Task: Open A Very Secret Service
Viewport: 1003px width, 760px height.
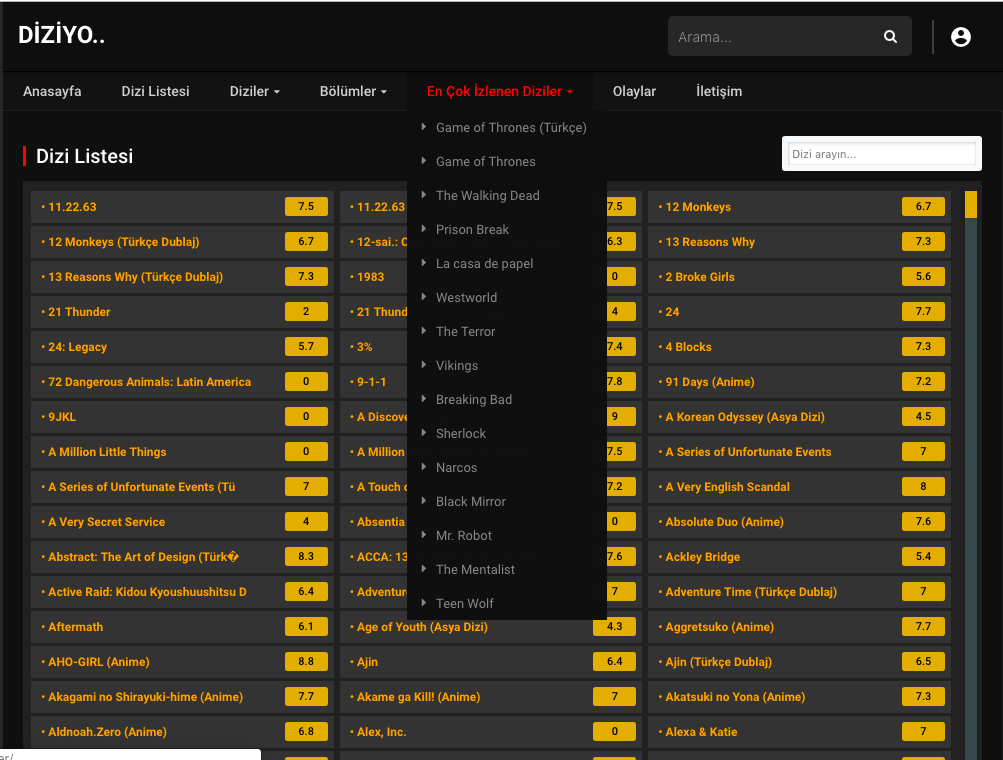Action: (x=106, y=521)
